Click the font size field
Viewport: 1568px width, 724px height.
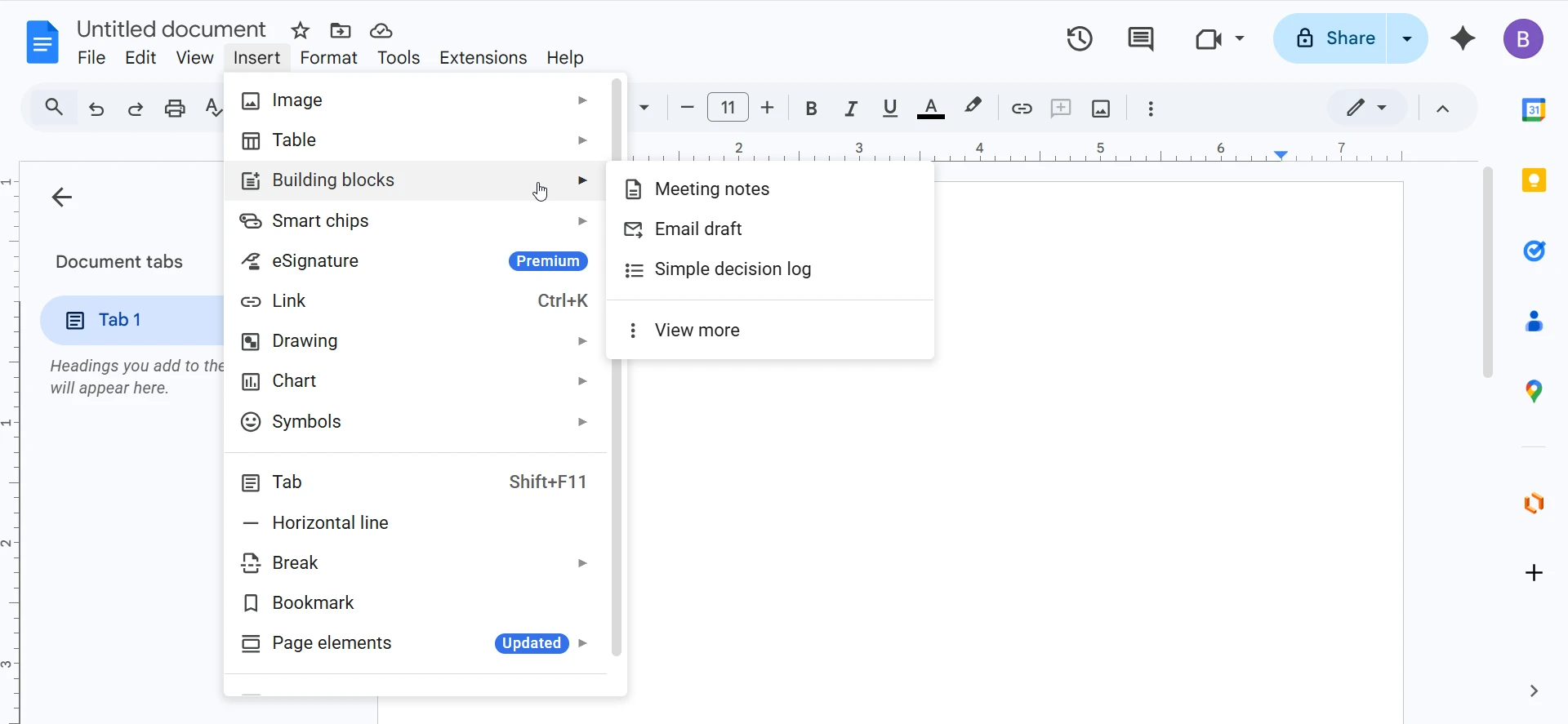coord(728,108)
